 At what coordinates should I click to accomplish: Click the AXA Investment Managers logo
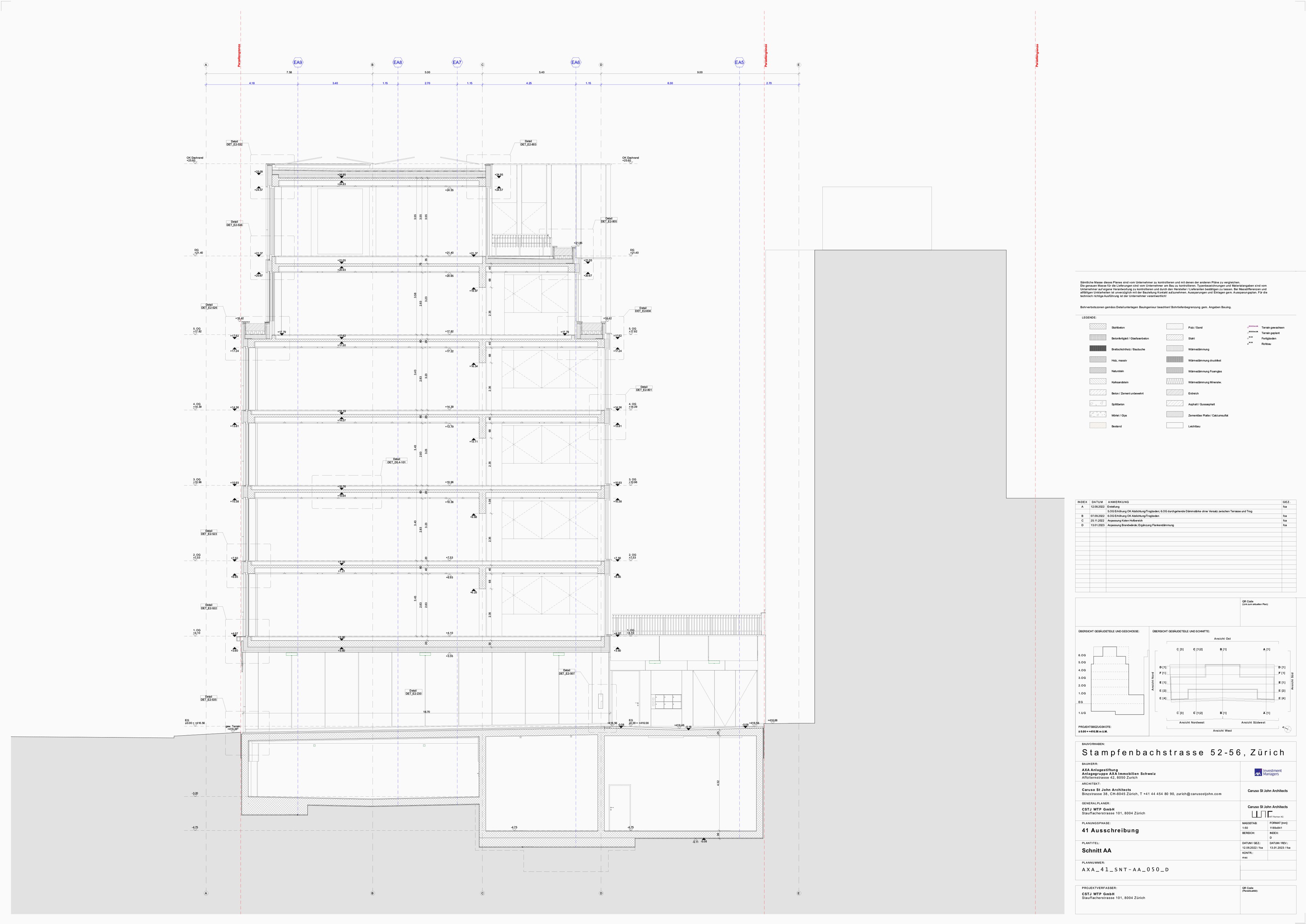1268,773
